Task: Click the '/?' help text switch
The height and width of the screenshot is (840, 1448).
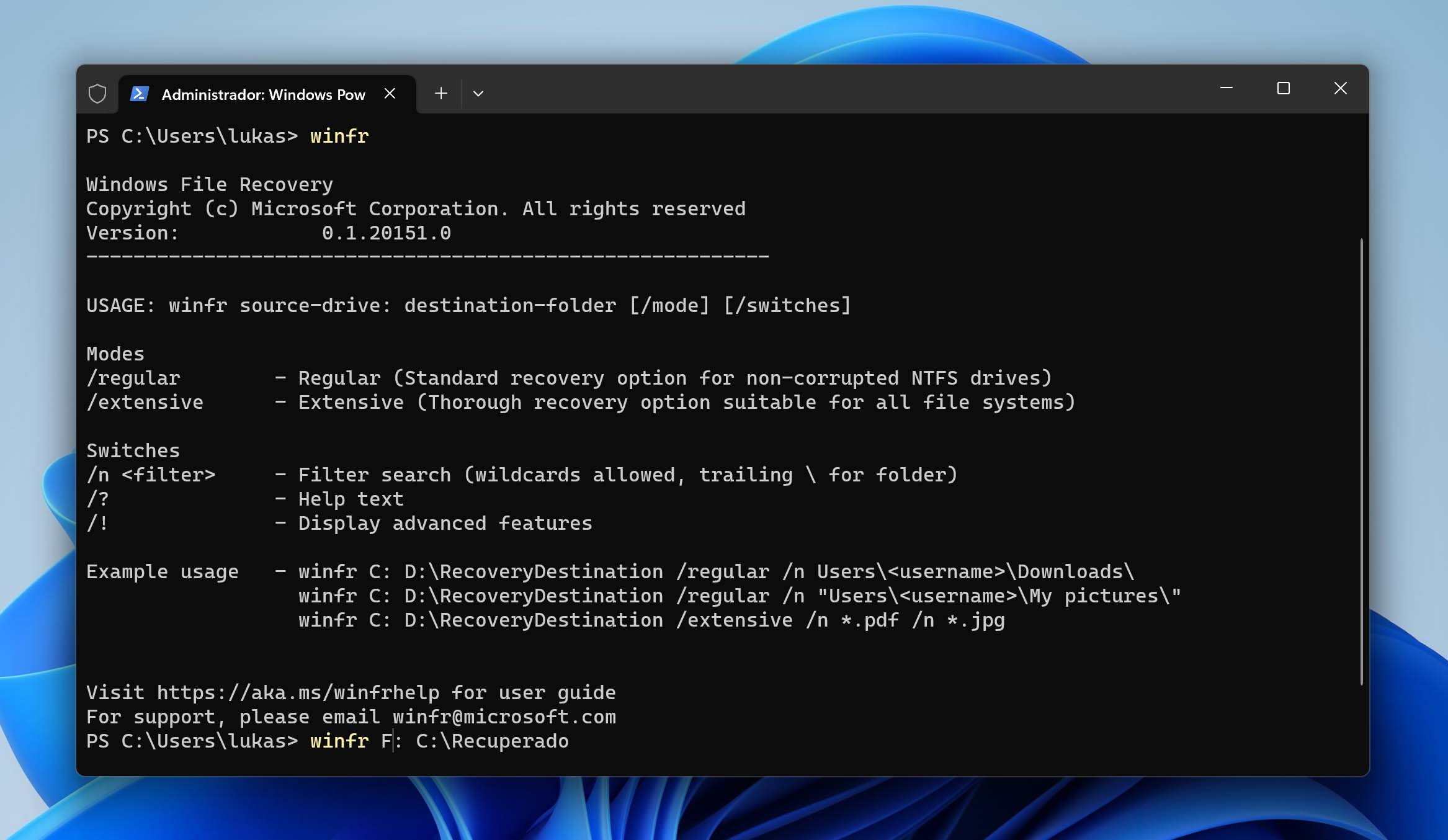Action: pyautogui.click(x=97, y=499)
